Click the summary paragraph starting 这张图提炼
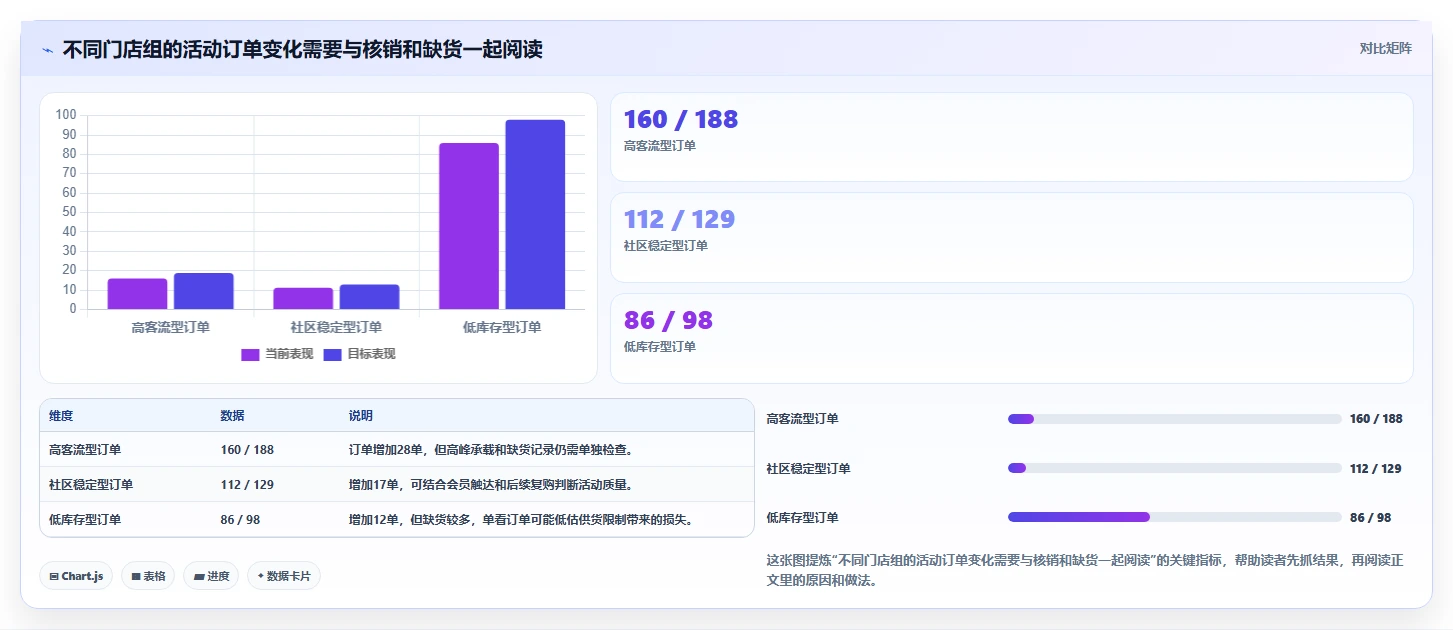 [x=1085, y=570]
